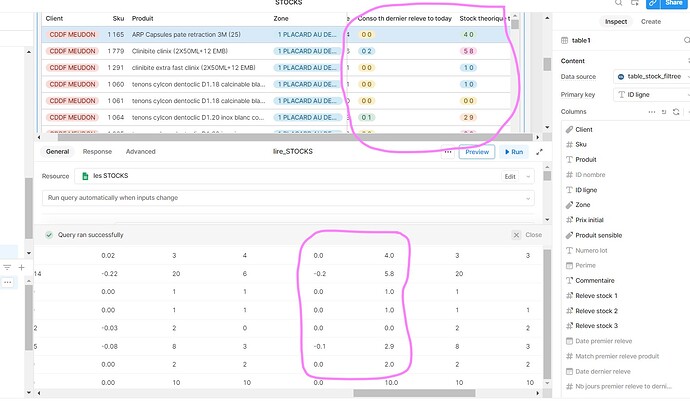Open Run query automatically dropdown
The height and width of the screenshot is (401, 690).
tap(288, 198)
